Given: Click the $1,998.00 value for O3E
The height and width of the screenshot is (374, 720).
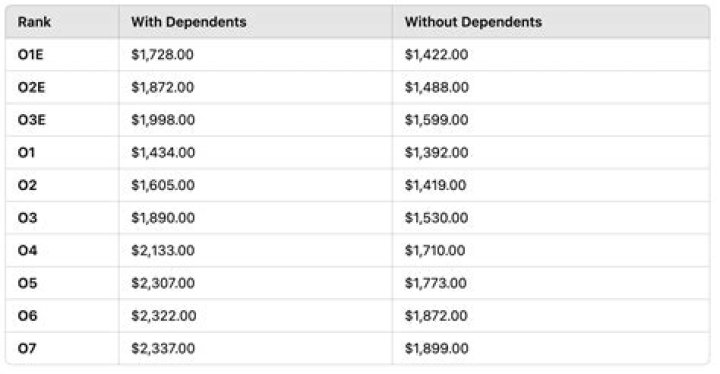Looking at the screenshot, I should 163,120.
